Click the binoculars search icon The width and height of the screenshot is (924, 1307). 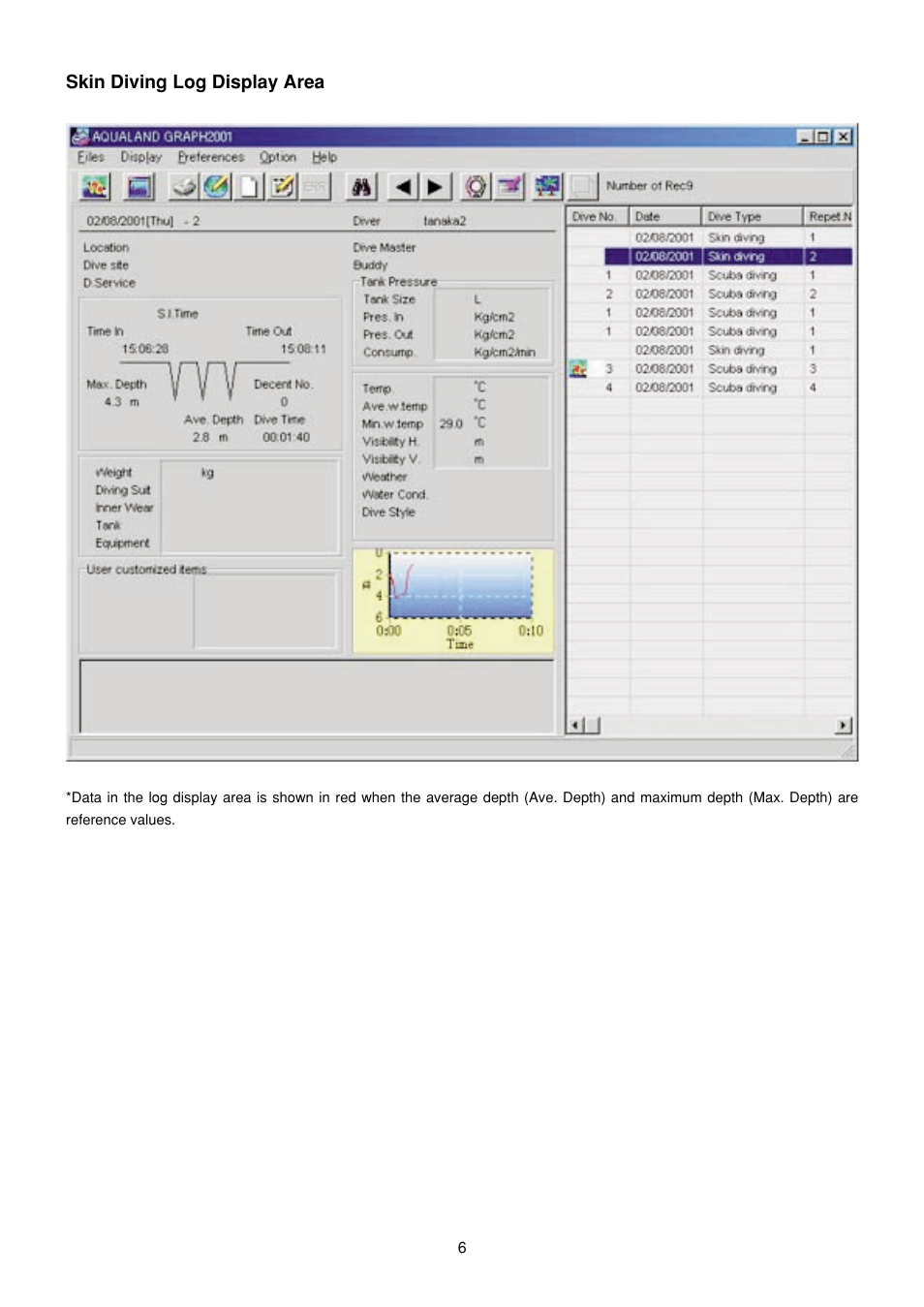362,186
